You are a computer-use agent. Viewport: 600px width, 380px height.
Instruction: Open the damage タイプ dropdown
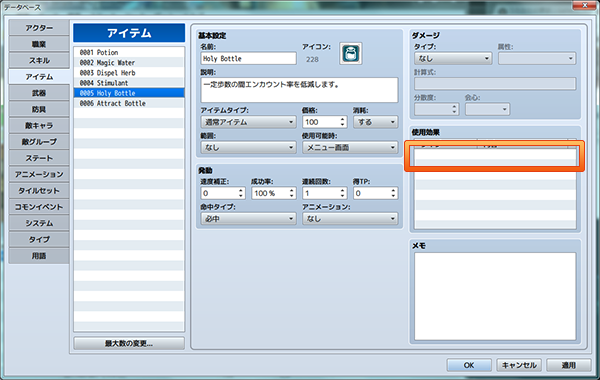453,59
